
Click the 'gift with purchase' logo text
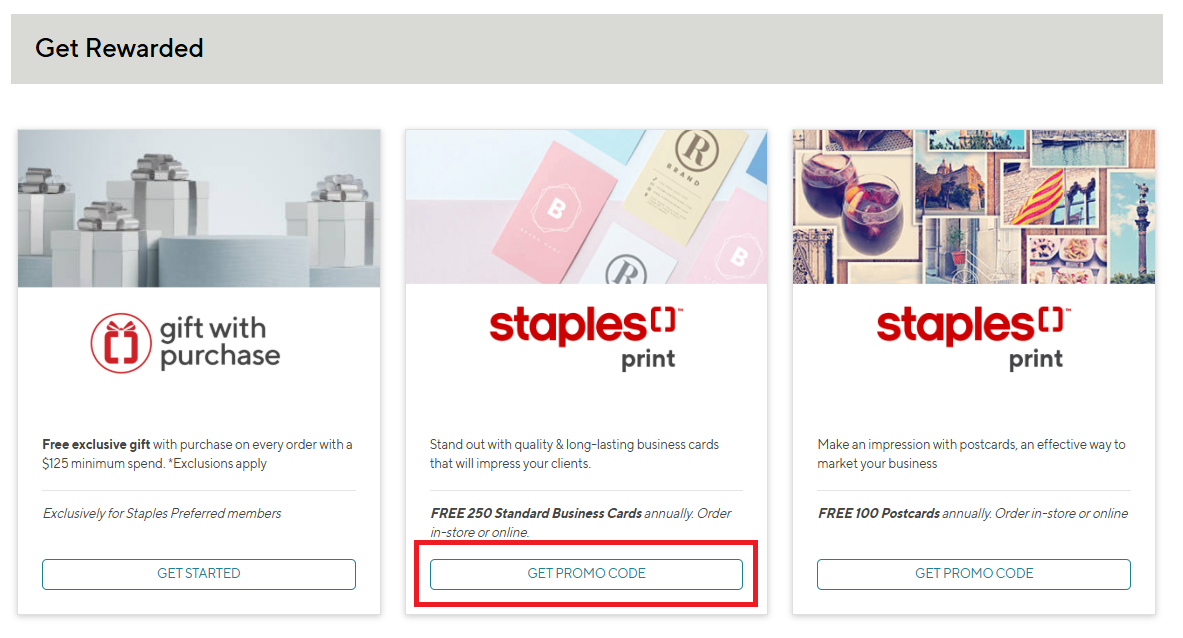tap(220, 342)
